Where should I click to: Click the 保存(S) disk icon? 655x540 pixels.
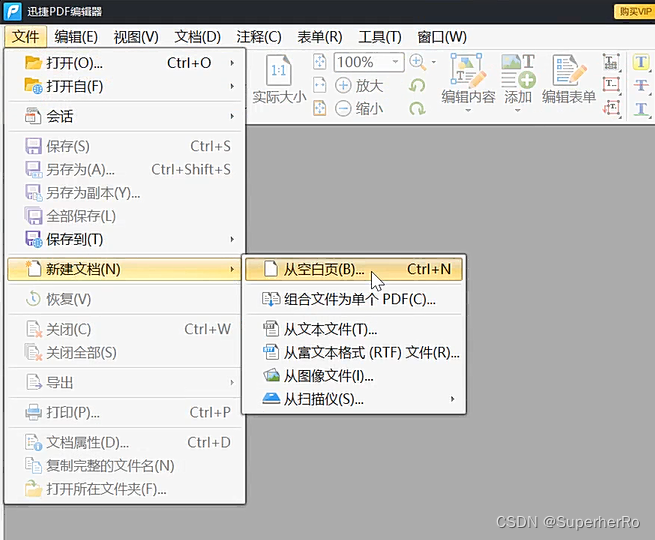pyautogui.click(x=33, y=146)
